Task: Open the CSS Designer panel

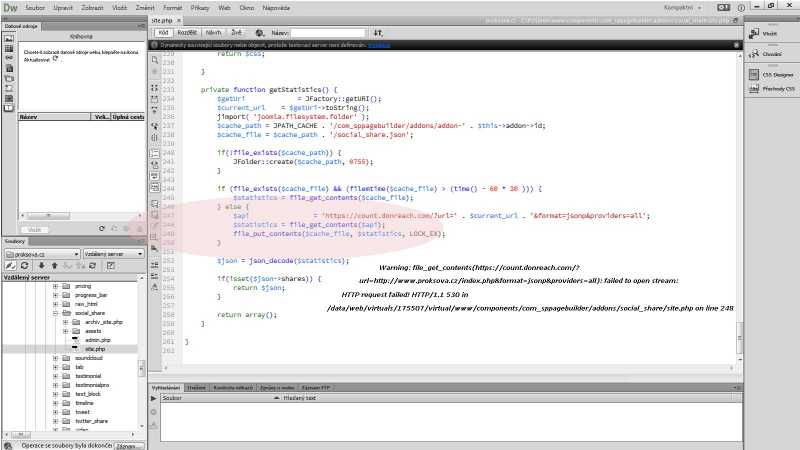Action: point(771,75)
